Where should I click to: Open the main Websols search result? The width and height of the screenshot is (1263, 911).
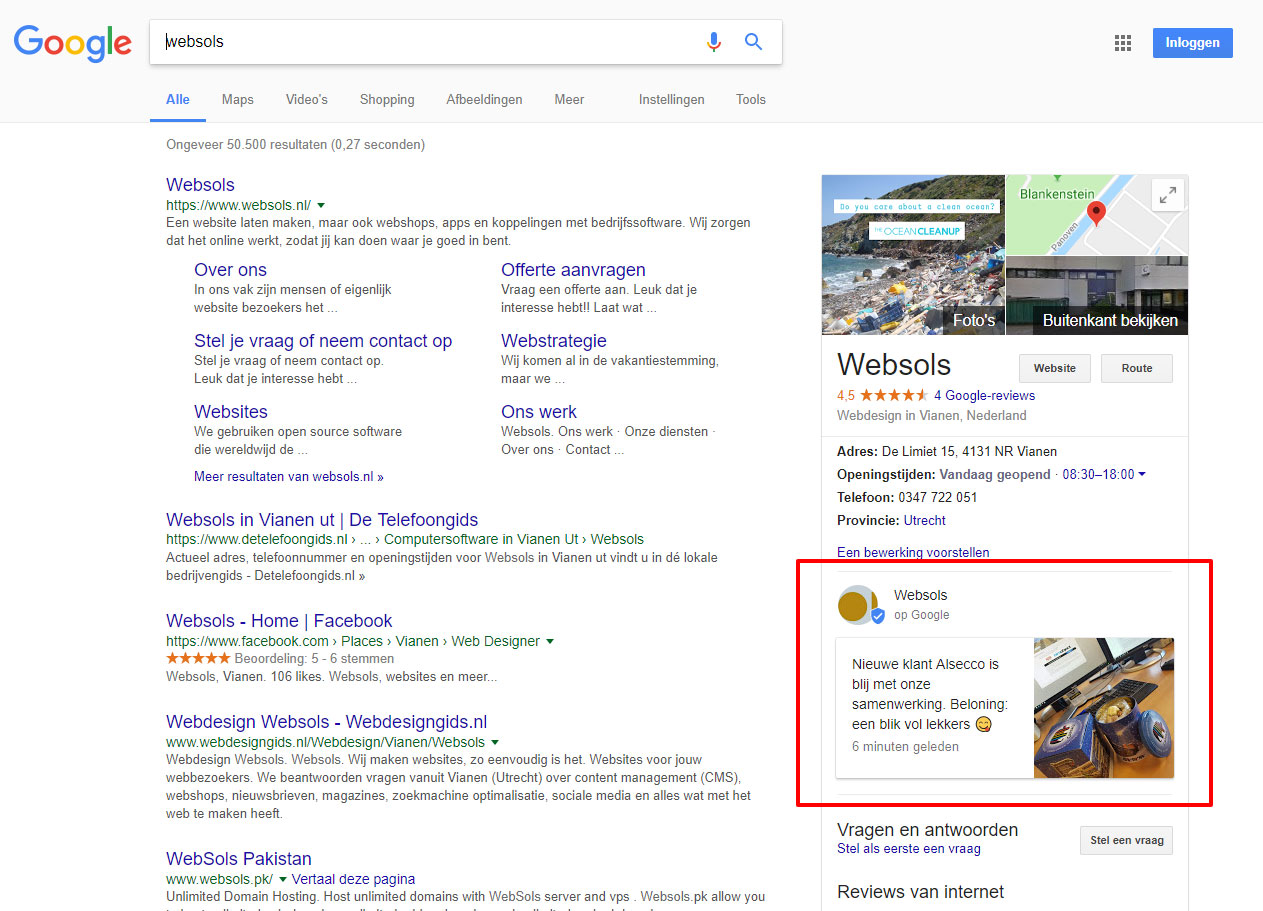point(200,185)
